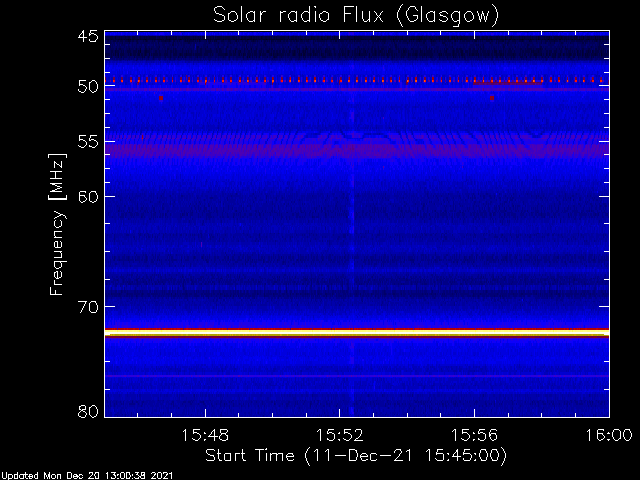Click the 15:56 time tick label
This screenshot has height=480, width=640.
tap(474, 435)
